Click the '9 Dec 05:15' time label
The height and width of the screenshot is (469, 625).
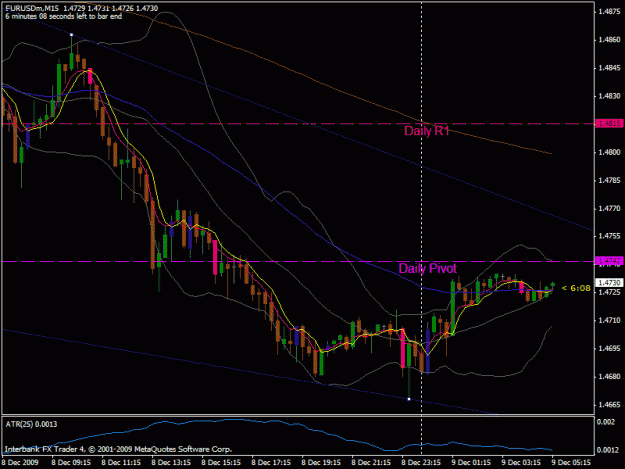point(571,463)
